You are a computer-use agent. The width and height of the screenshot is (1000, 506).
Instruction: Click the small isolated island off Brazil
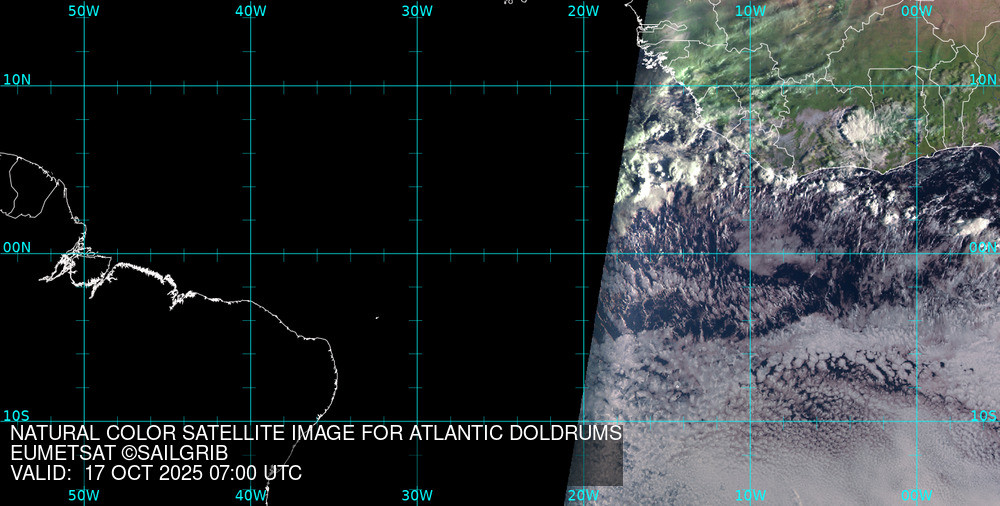pyautogui.click(x=377, y=318)
